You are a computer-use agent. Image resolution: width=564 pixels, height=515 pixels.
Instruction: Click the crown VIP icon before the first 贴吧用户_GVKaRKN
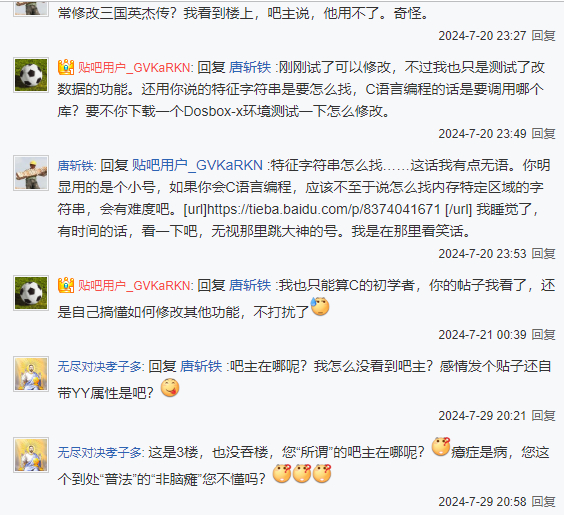pos(66,67)
